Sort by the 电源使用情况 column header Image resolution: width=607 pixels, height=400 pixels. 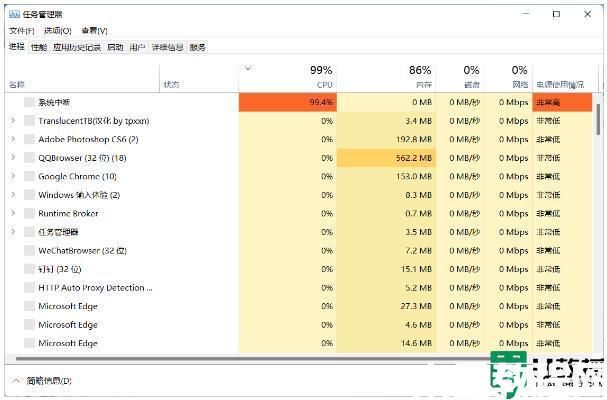562,78
